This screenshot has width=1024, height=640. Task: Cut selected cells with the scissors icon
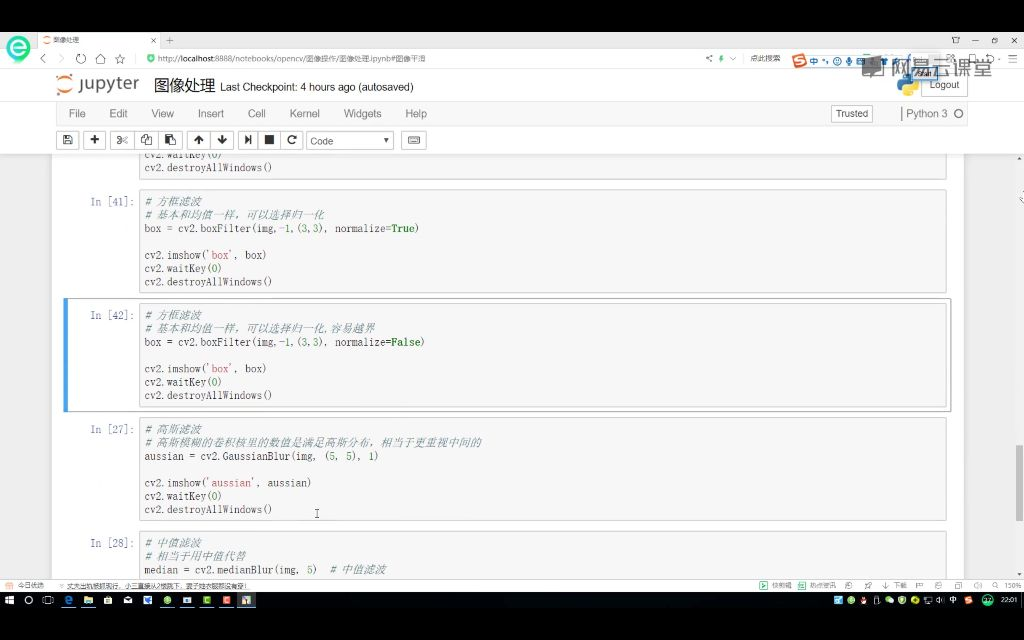click(x=122, y=140)
